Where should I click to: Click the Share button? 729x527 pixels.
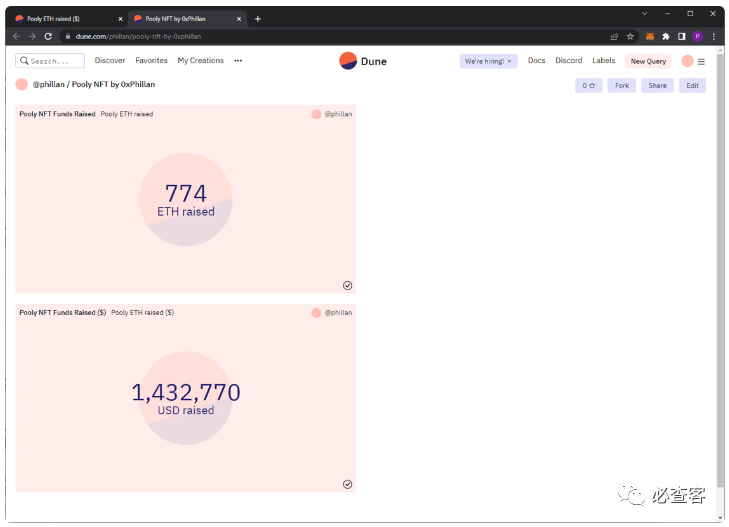pyautogui.click(x=657, y=86)
